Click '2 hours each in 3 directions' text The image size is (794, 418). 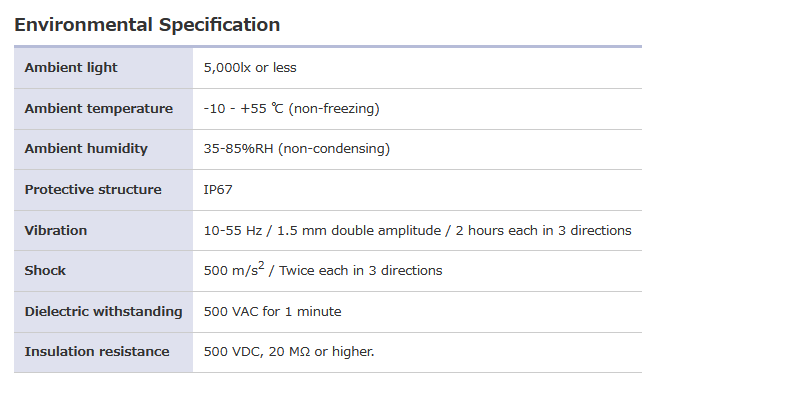tap(544, 231)
